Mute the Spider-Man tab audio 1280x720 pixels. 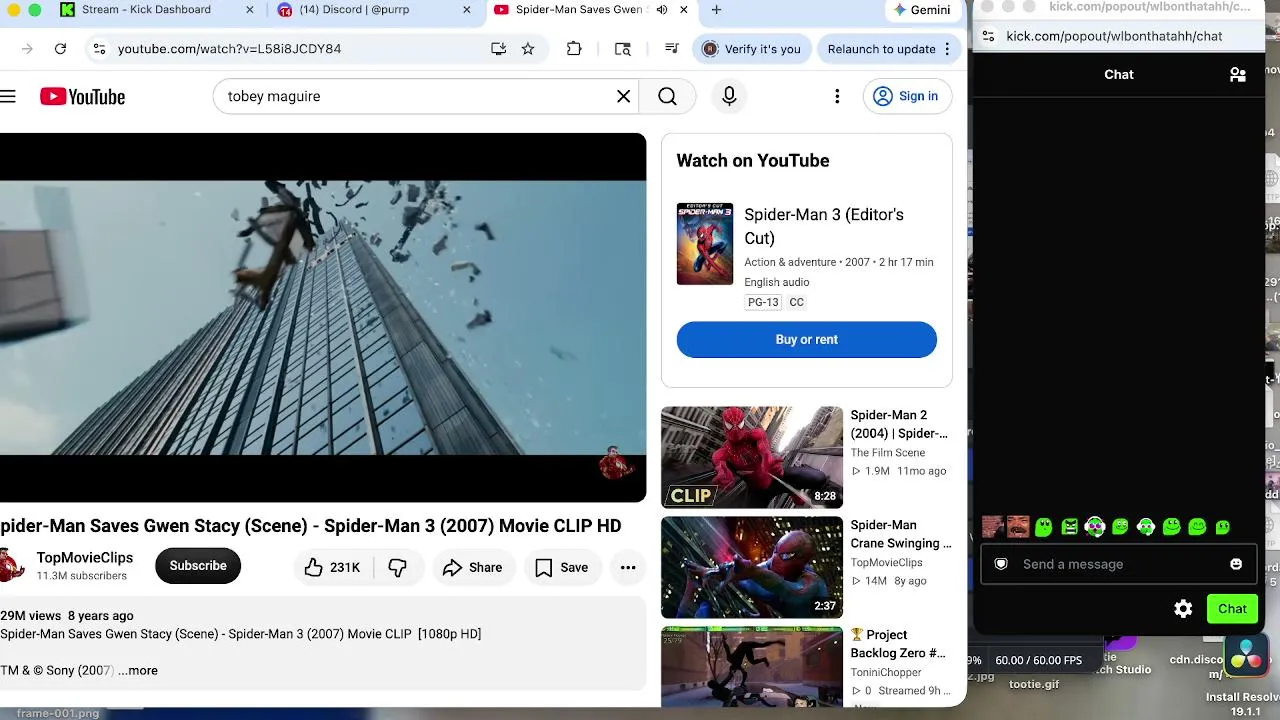click(662, 10)
